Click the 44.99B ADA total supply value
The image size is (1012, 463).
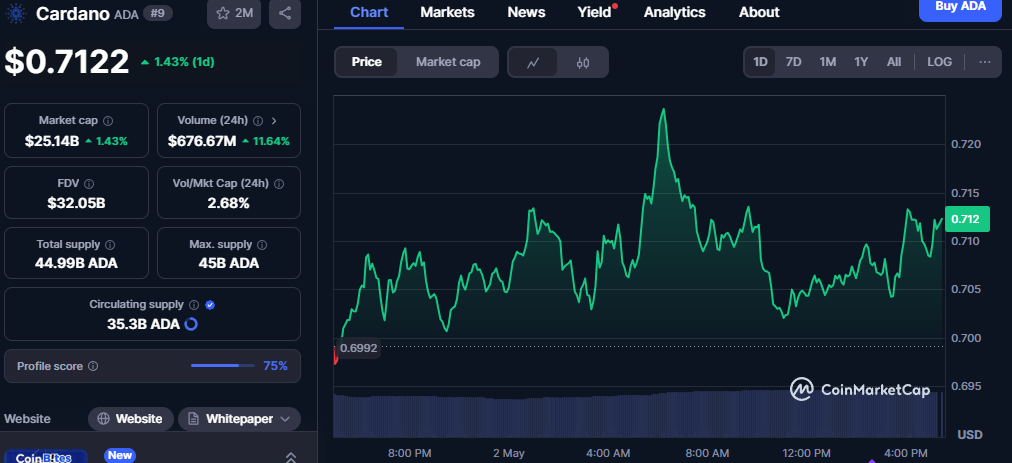click(76, 263)
